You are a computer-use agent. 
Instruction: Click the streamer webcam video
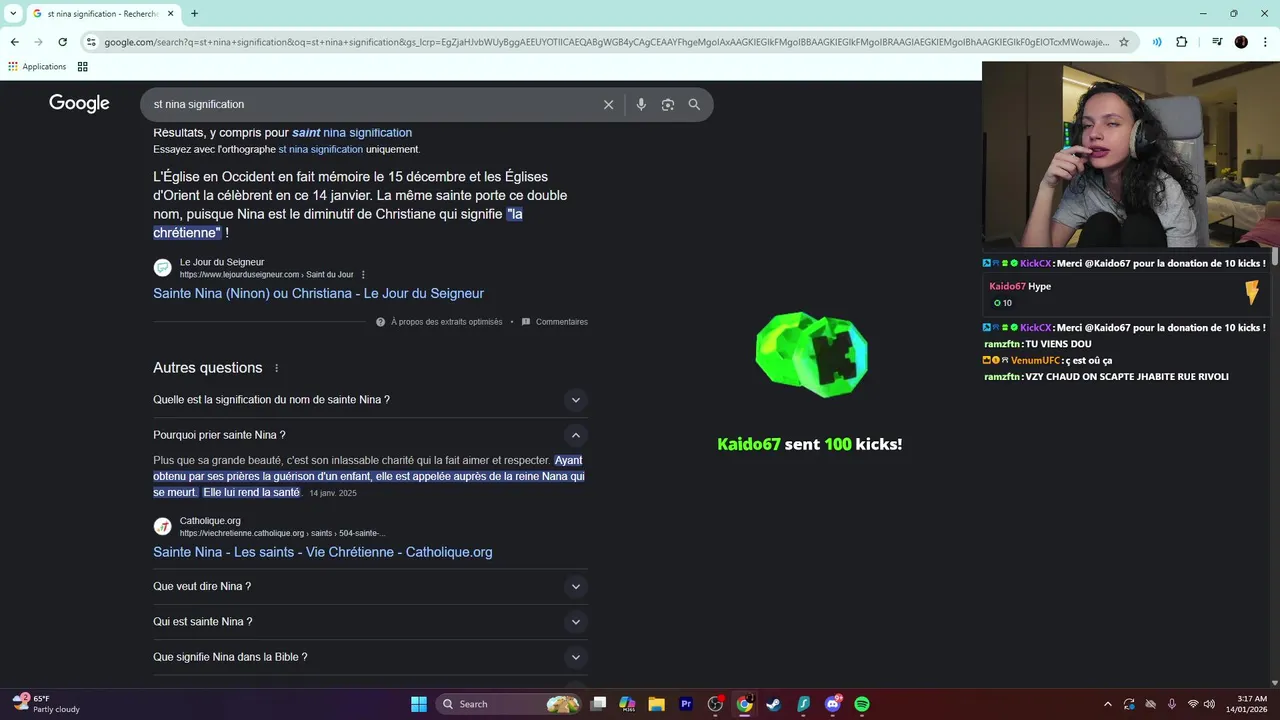pos(1130,154)
